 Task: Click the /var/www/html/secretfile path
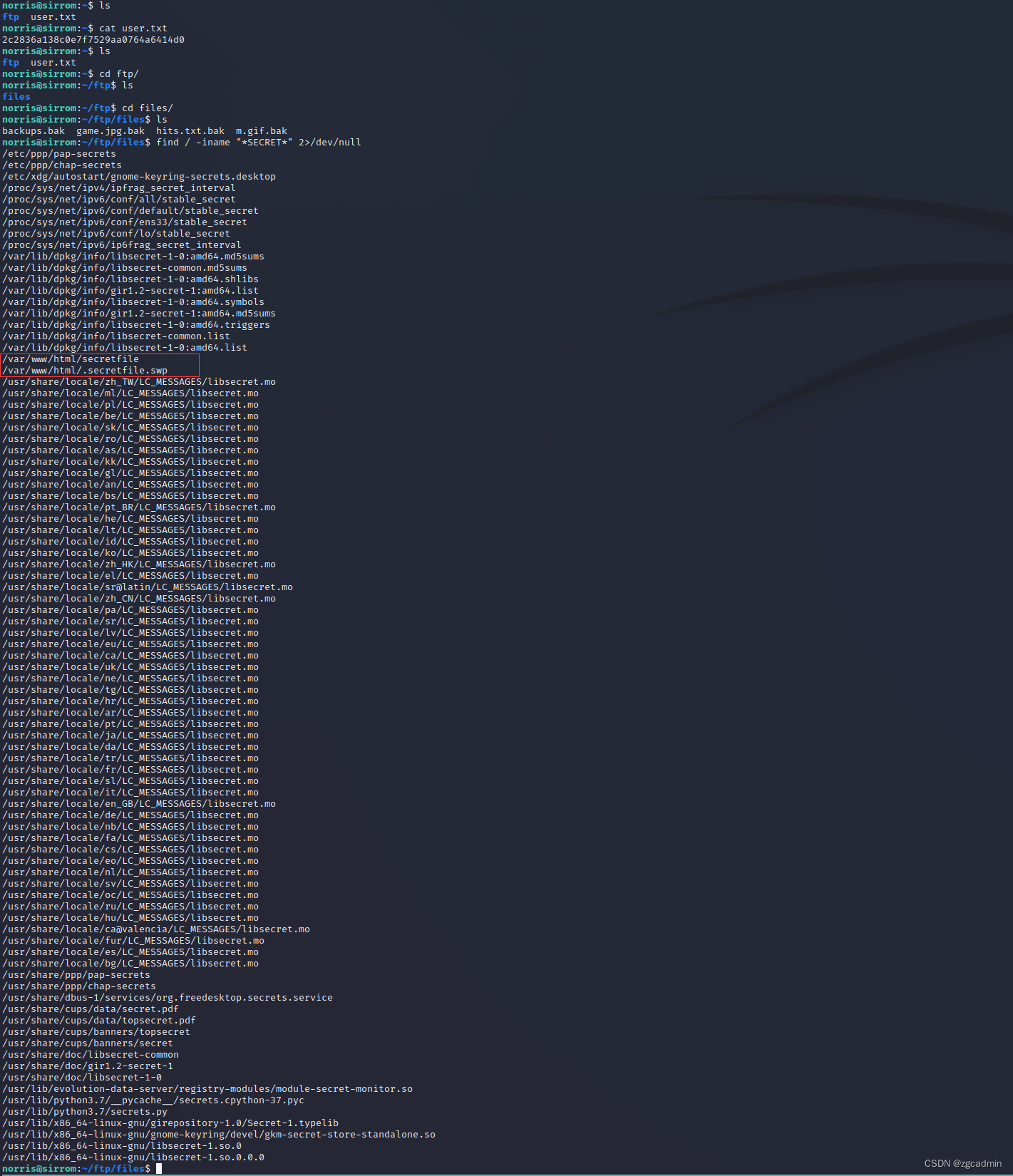pos(71,359)
